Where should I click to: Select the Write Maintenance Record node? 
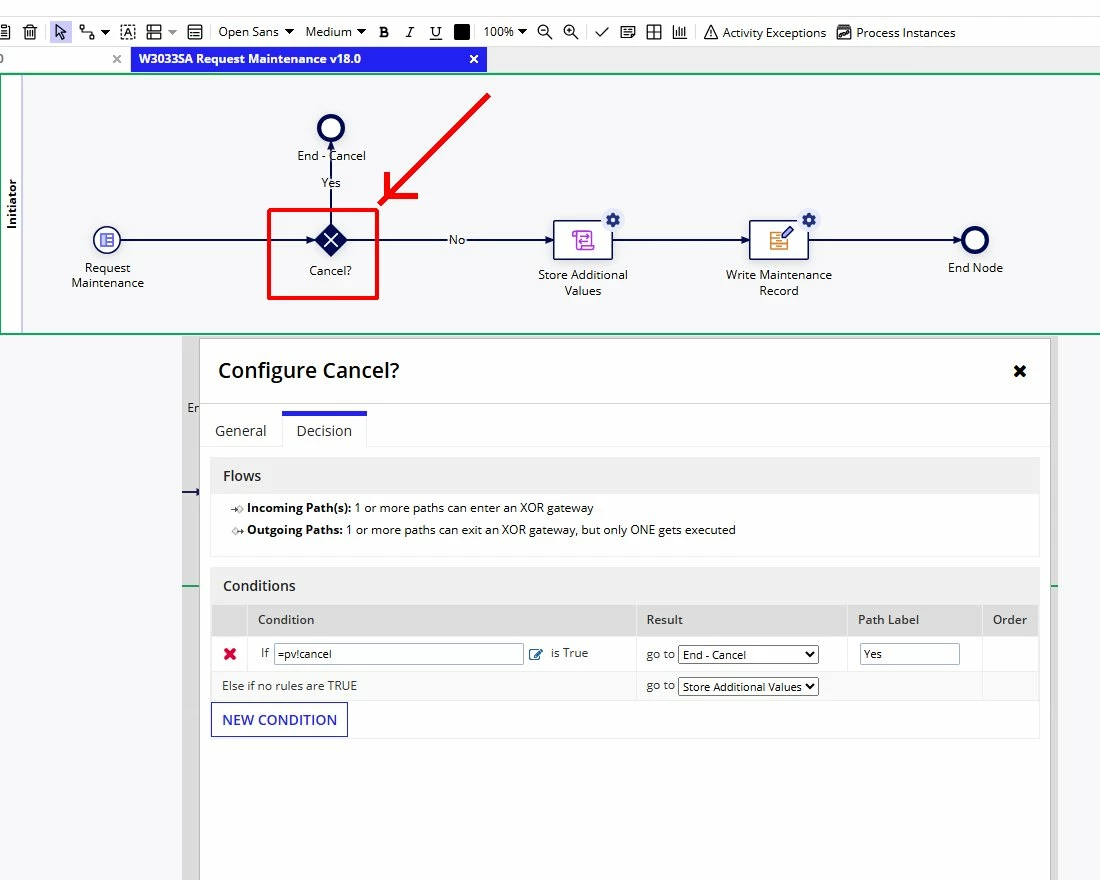point(779,240)
